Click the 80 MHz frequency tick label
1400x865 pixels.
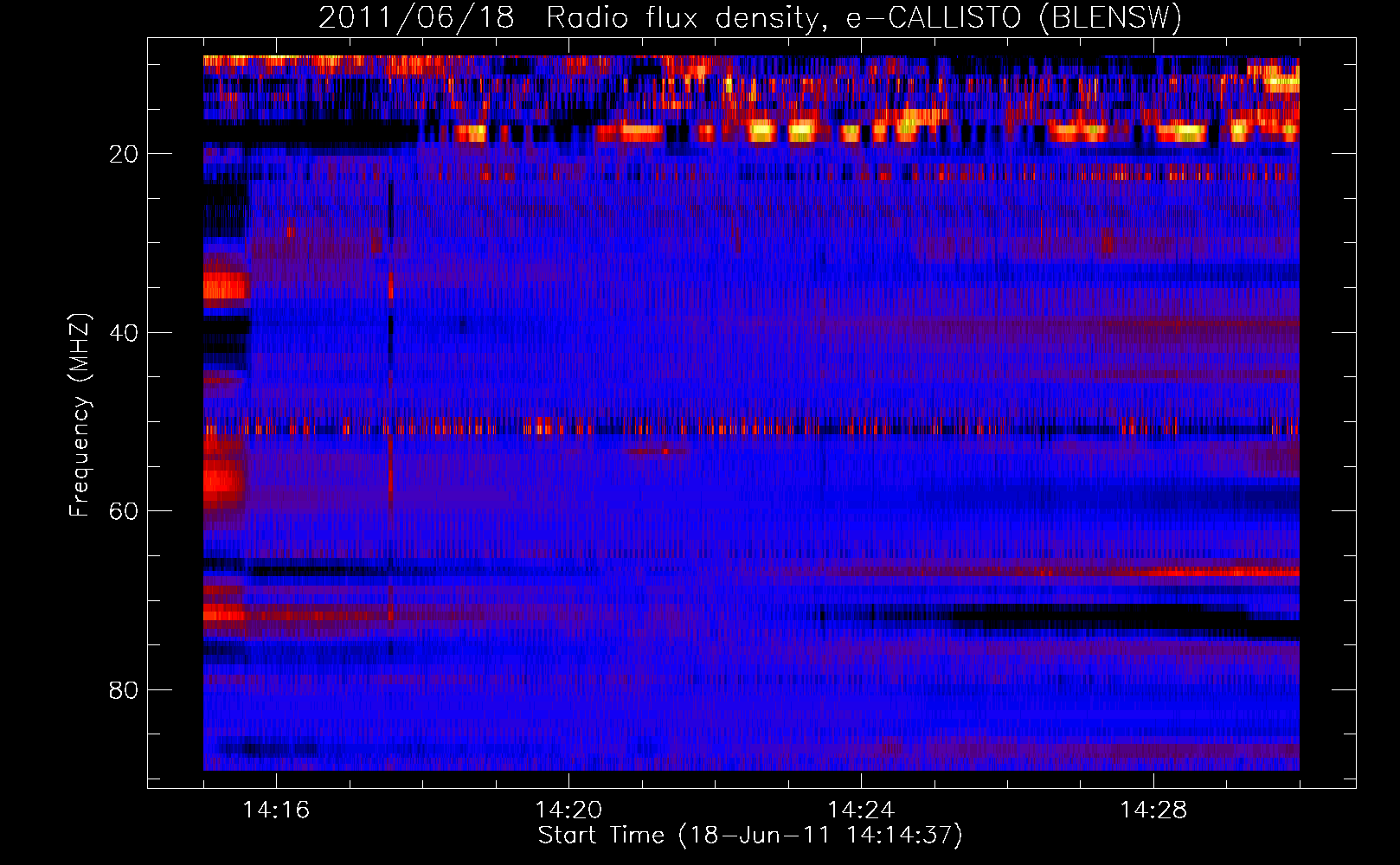click(x=125, y=691)
